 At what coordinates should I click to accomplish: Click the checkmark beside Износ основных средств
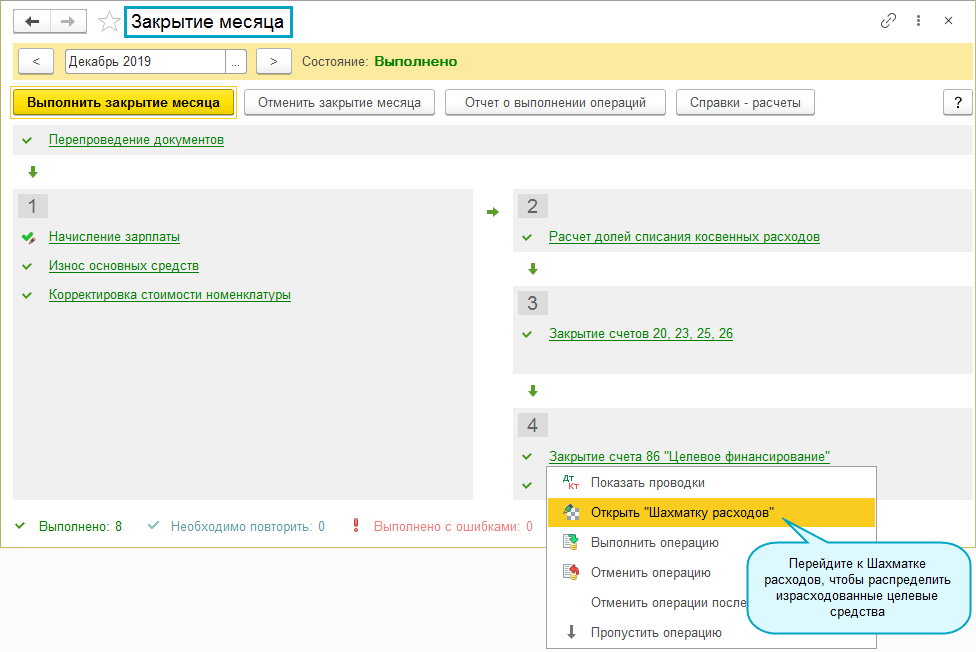click(x=27, y=266)
